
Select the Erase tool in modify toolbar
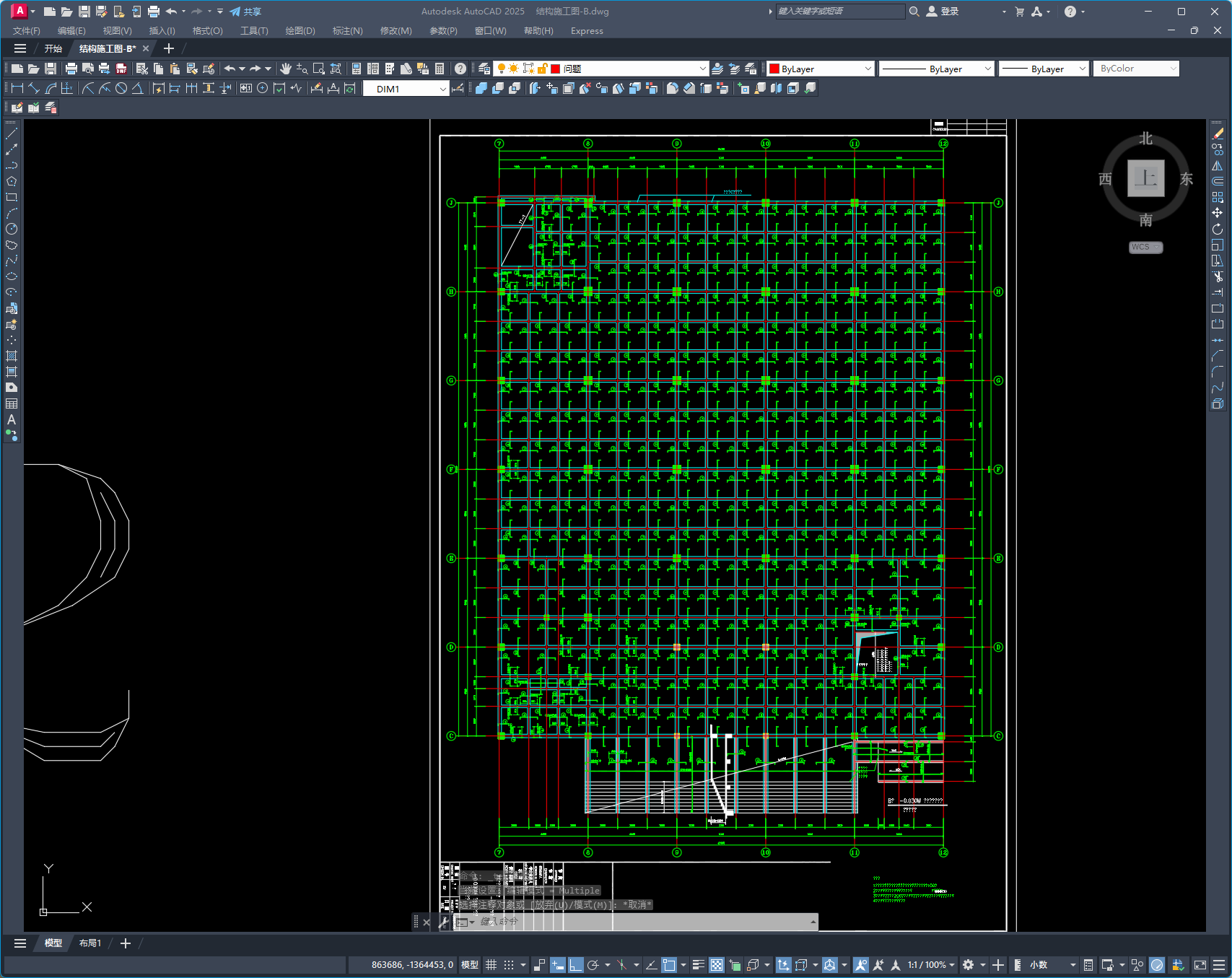click(1218, 134)
